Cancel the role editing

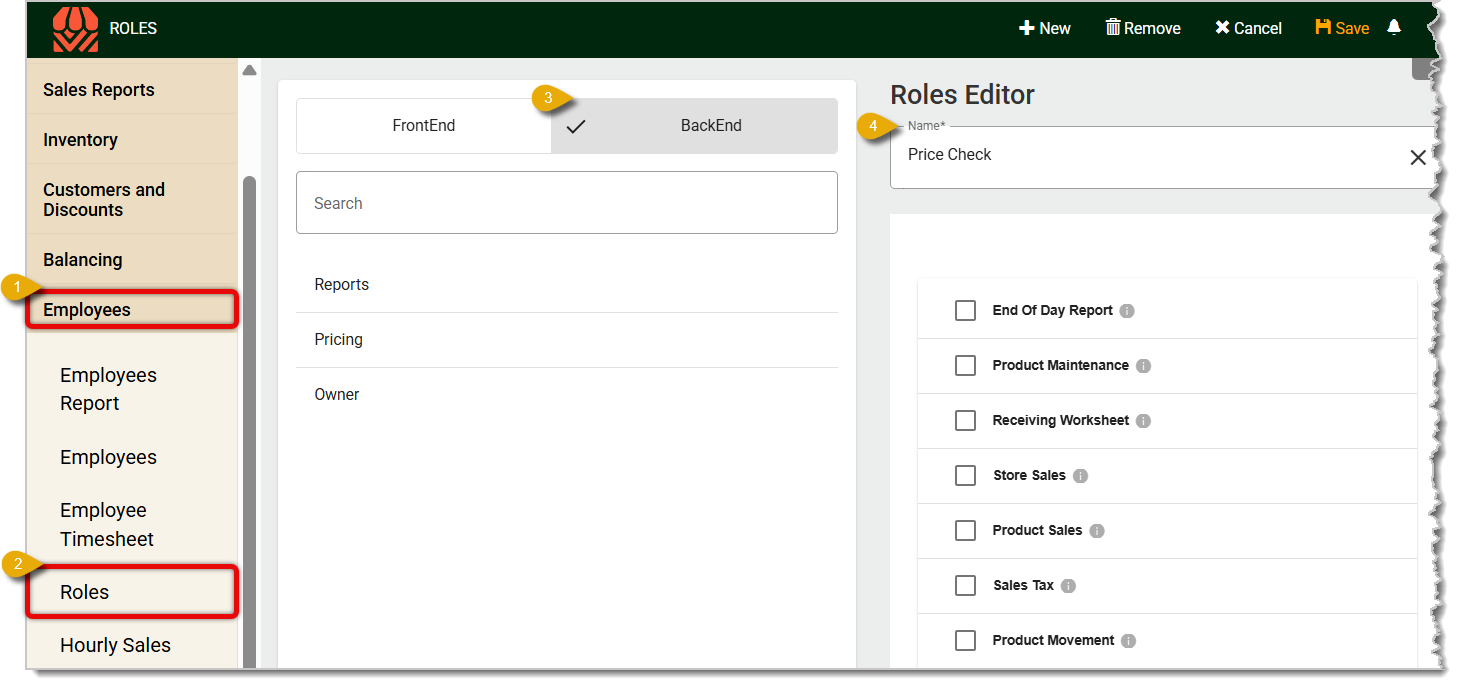click(1248, 28)
